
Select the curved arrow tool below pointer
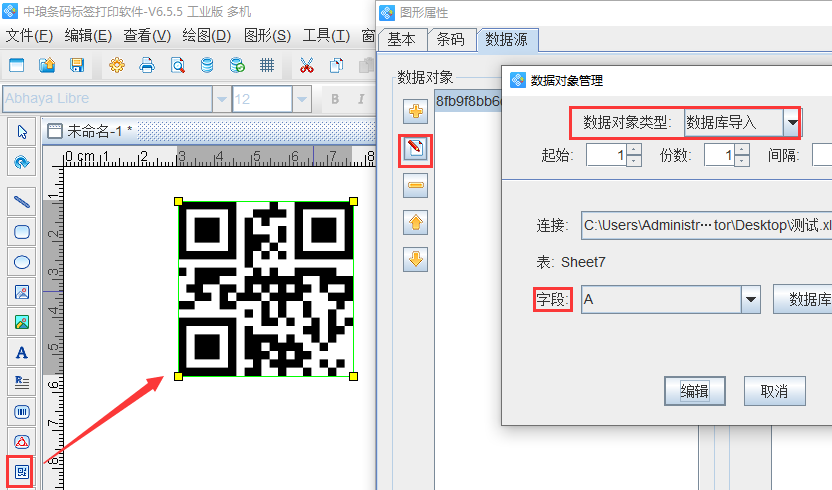(22, 162)
